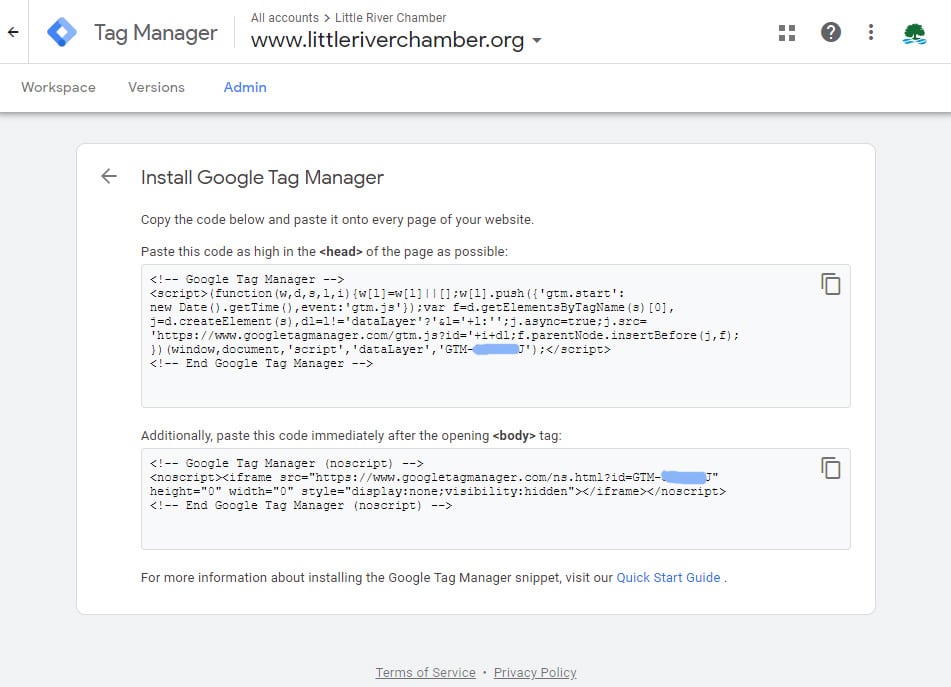The image size is (951, 687).
Task: Switch to the Versions tab
Action: [x=156, y=87]
